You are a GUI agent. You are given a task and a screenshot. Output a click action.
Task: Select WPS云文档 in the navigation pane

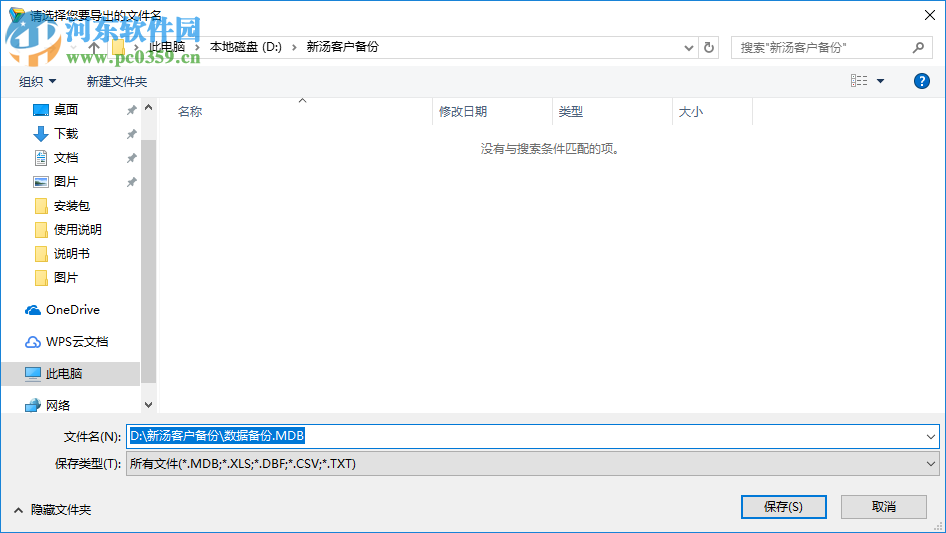(77, 342)
